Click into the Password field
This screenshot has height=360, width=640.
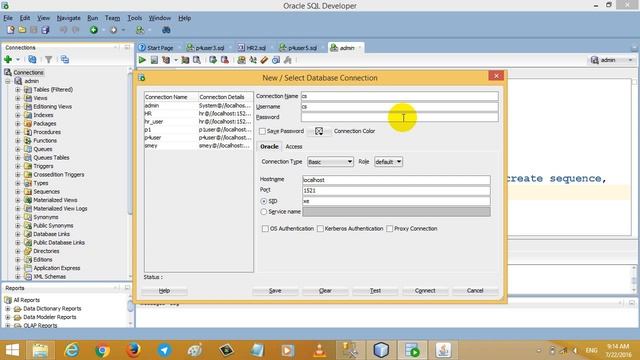(x=400, y=117)
